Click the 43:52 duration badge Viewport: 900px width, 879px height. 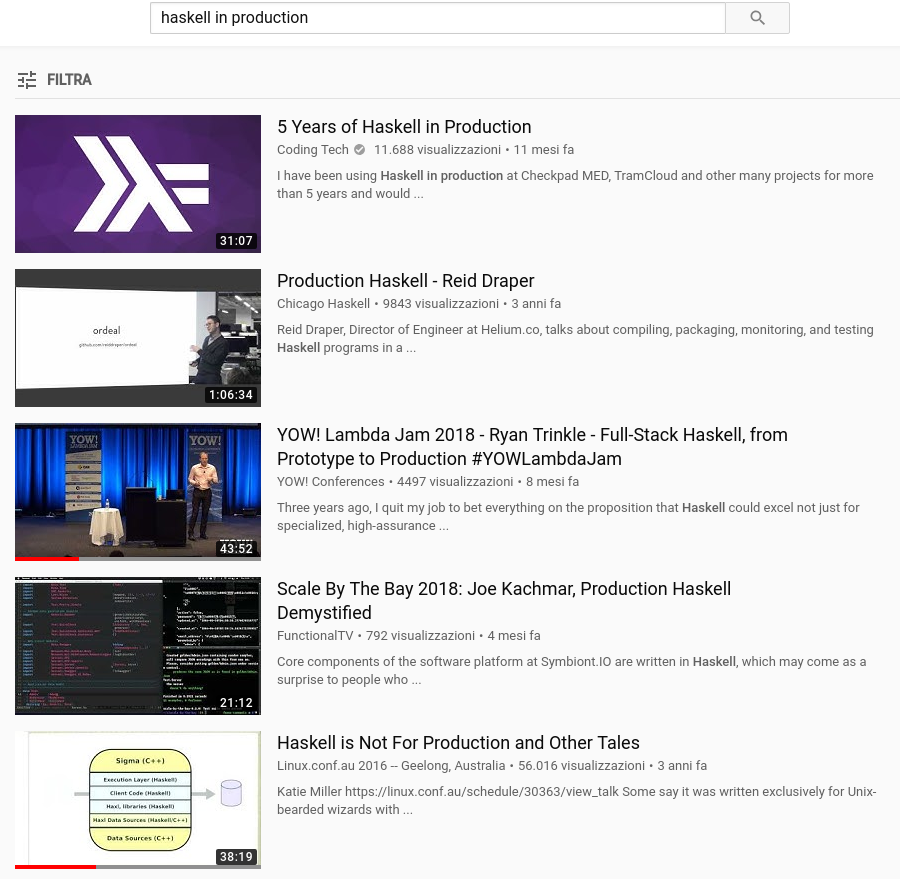pyautogui.click(x=236, y=548)
